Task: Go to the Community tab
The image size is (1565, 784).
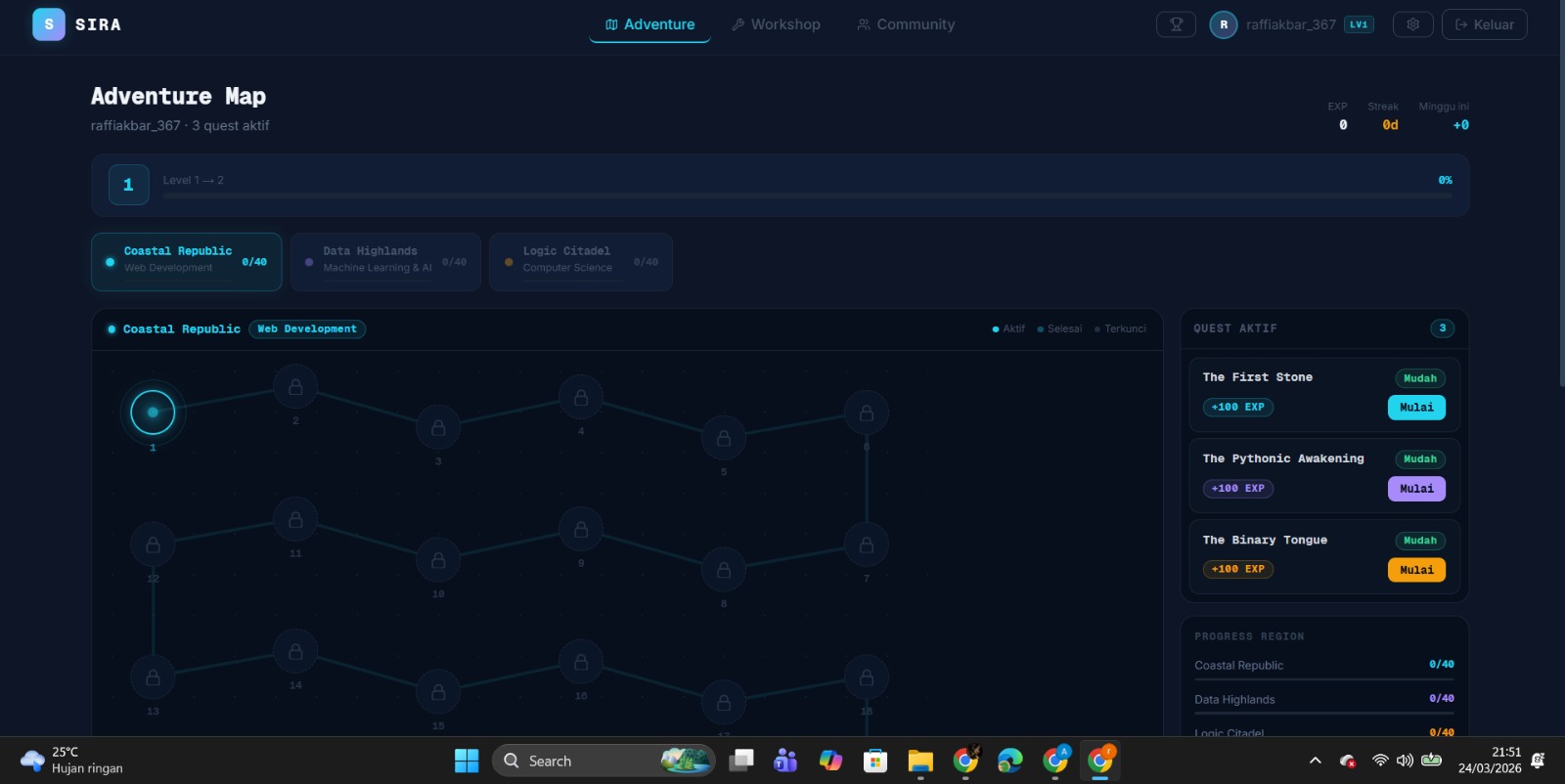Action: pos(906,24)
